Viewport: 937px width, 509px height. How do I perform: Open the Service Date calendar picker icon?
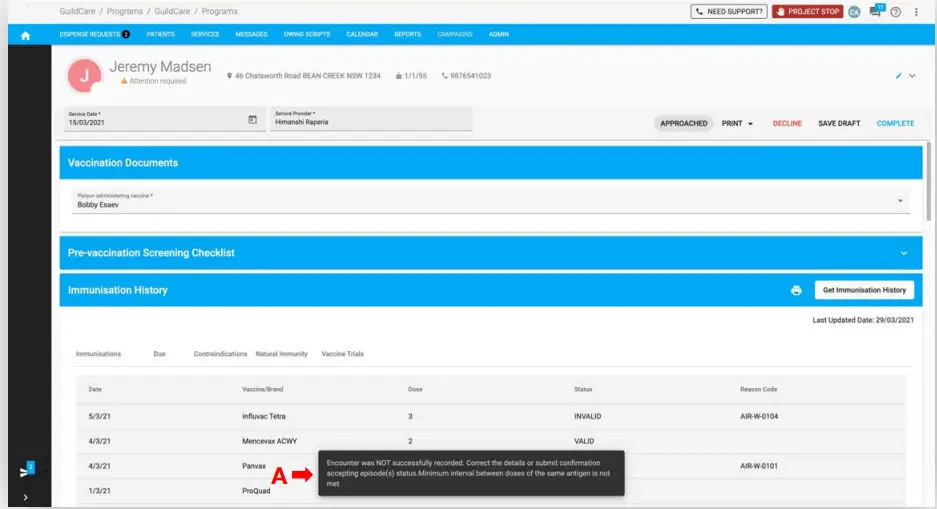click(253, 119)
